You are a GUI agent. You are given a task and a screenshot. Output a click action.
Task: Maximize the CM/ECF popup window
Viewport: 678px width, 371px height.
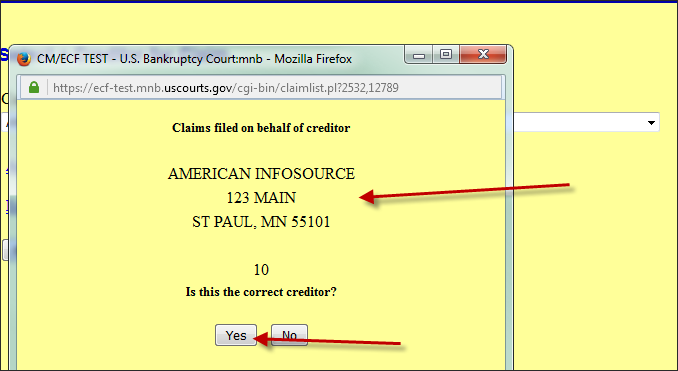(446, 54)
